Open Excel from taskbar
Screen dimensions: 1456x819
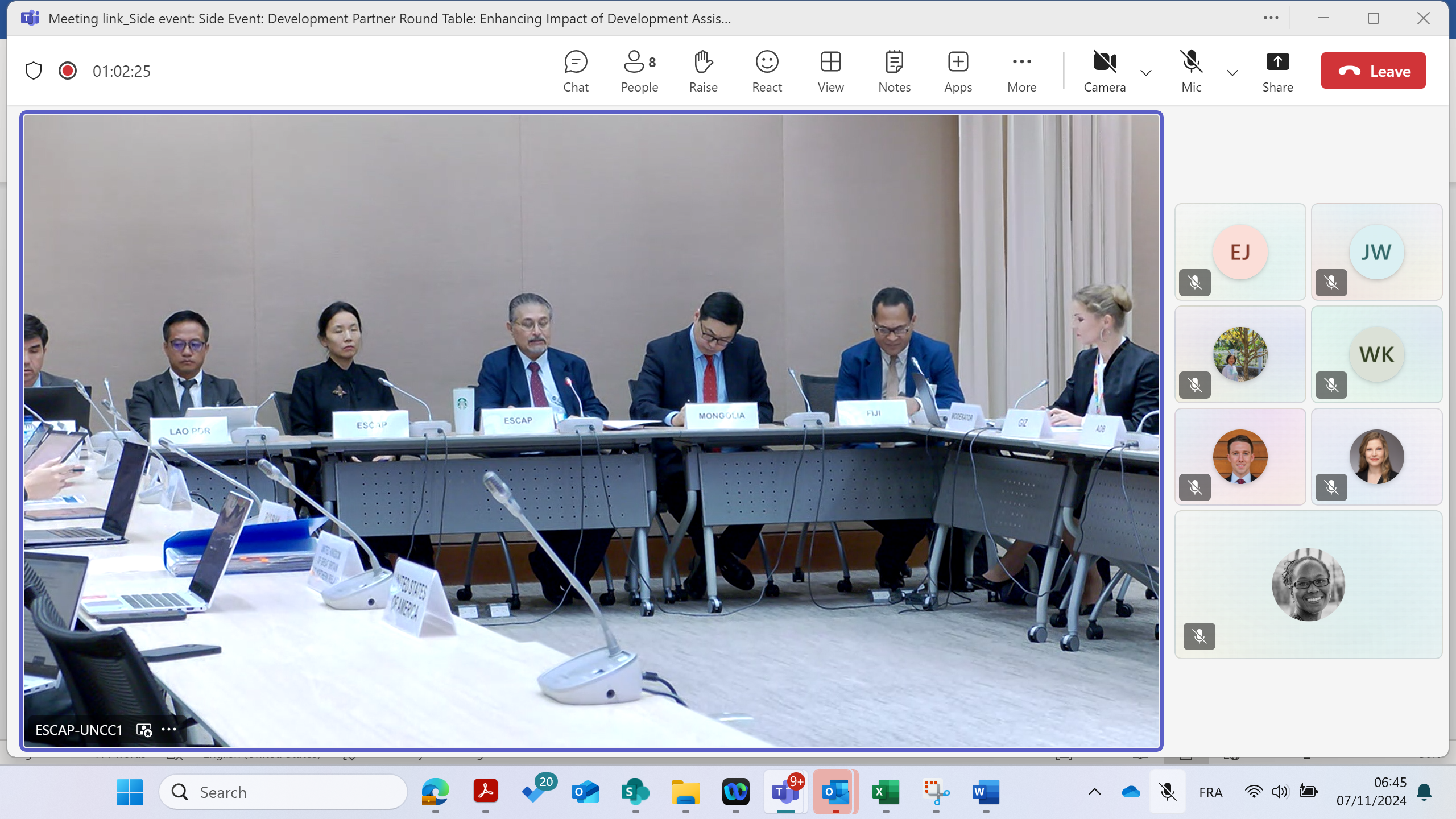coord(886,792)
